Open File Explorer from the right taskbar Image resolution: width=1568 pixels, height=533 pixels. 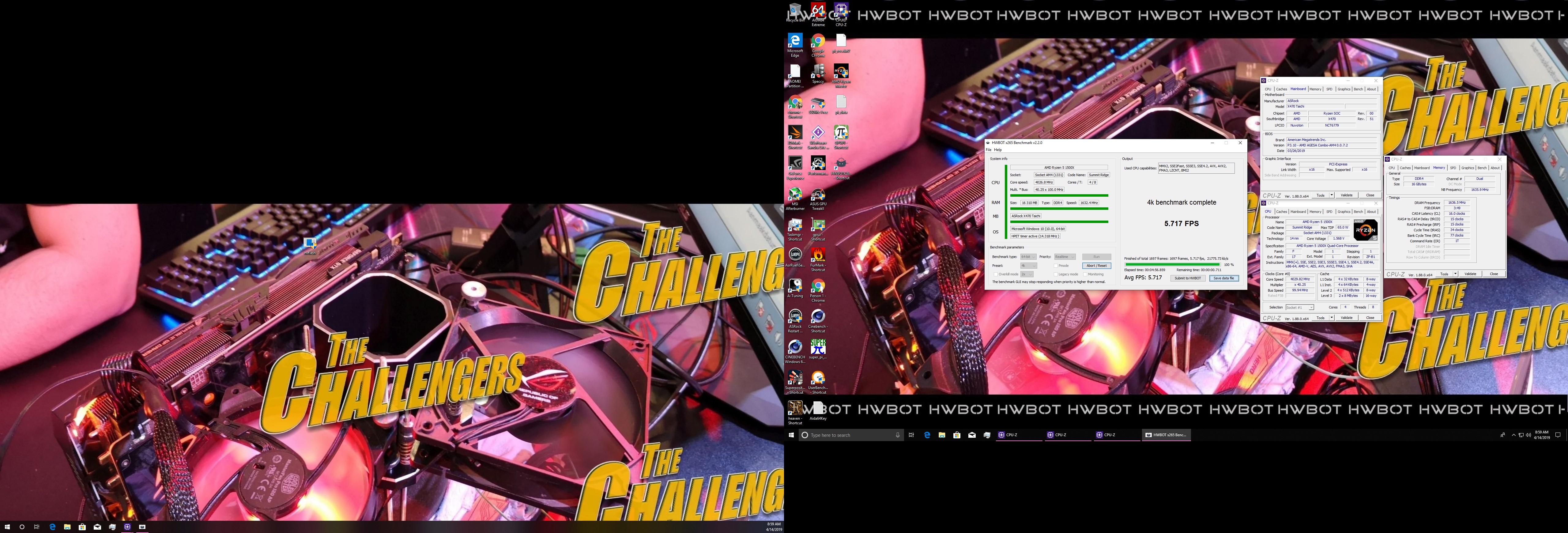click(x=942, y=435)
